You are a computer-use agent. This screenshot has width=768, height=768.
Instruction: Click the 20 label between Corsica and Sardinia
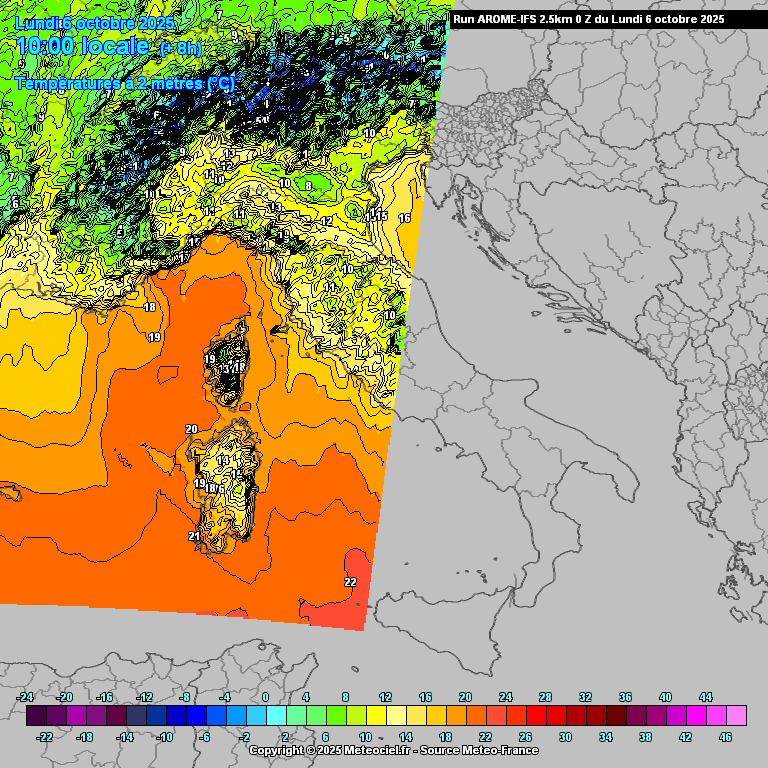191,430
